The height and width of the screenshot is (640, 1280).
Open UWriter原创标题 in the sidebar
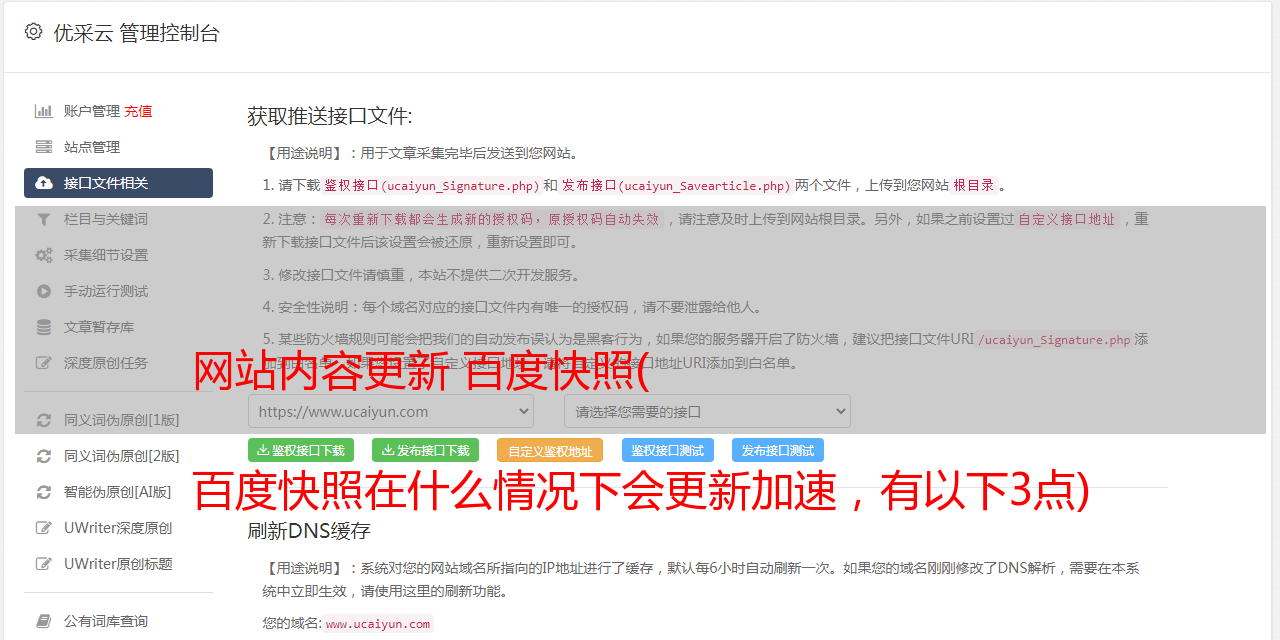point(118,564)
